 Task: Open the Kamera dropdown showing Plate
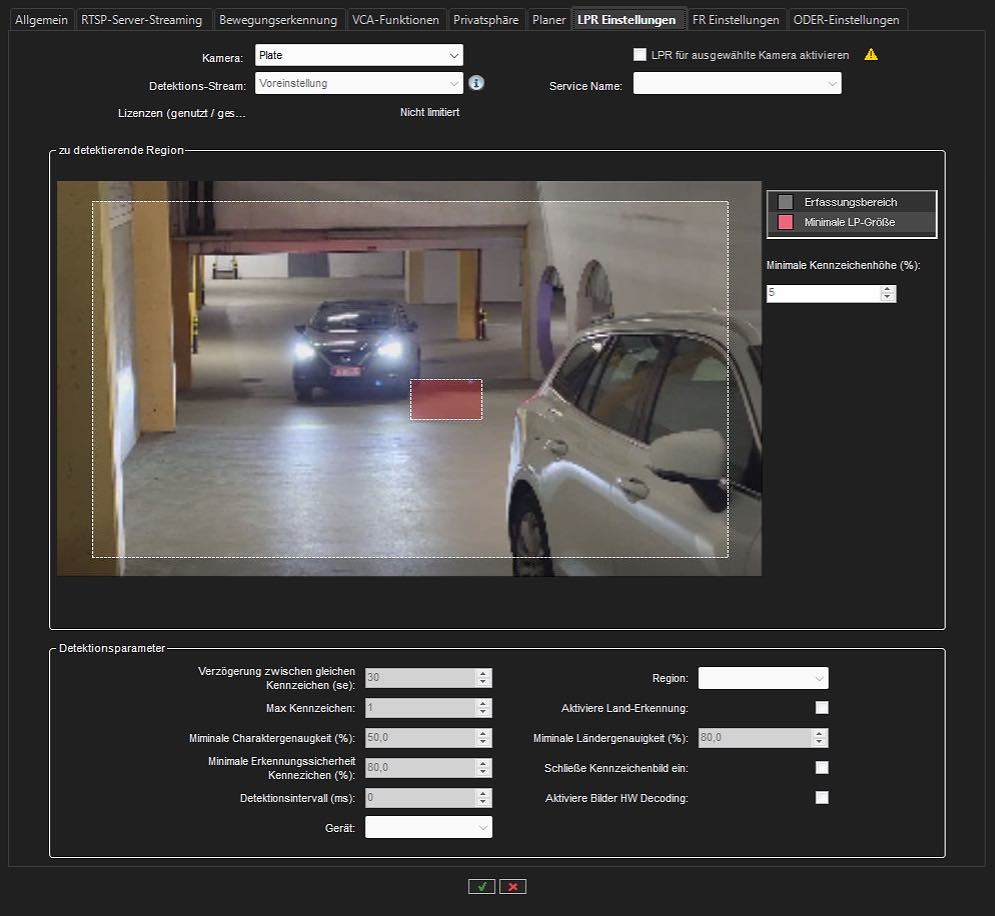coord(359,56)
